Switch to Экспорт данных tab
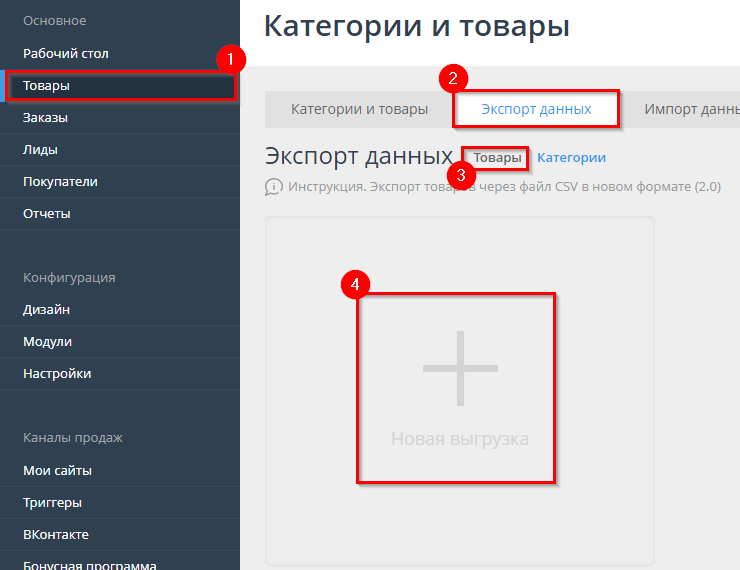The height and width of the screenshot is (570, 740). [535, 109]
